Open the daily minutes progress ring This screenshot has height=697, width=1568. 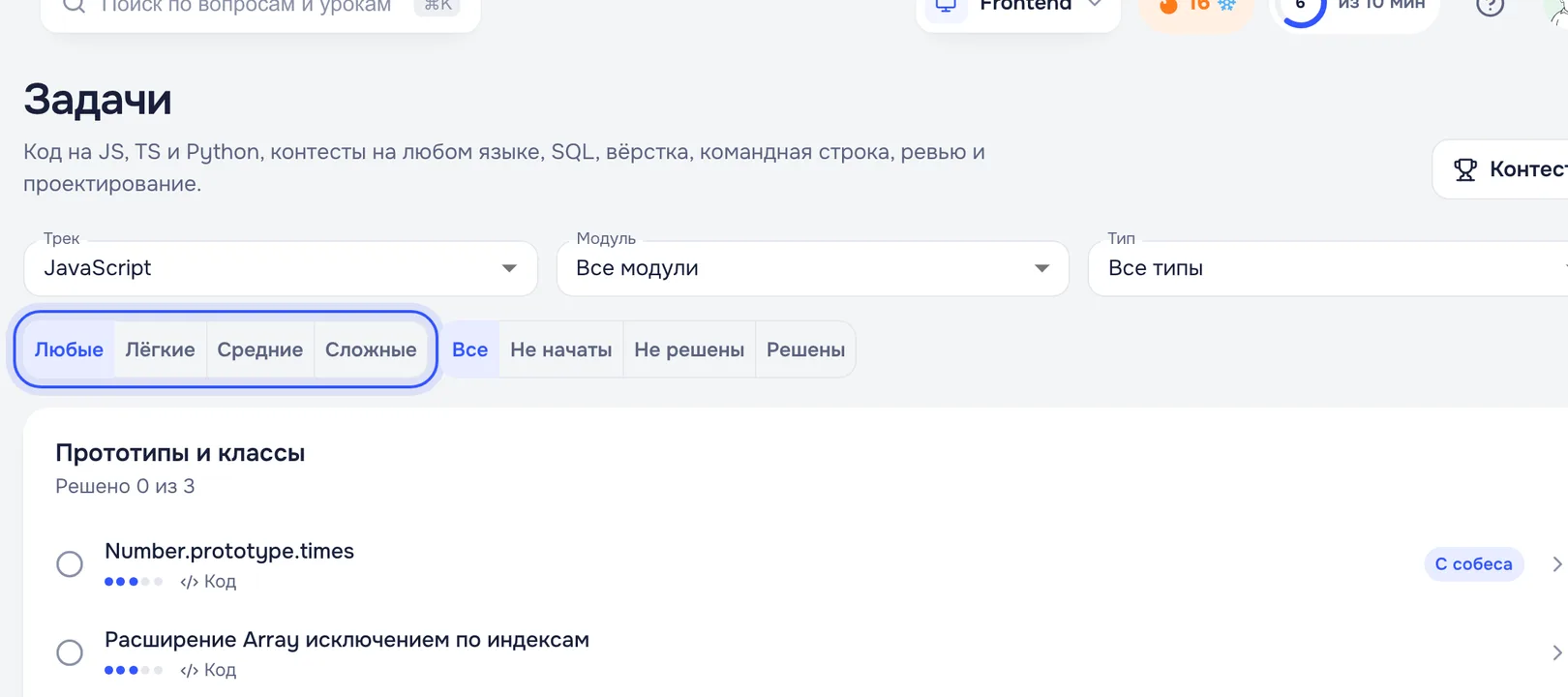coord(1301,8)
